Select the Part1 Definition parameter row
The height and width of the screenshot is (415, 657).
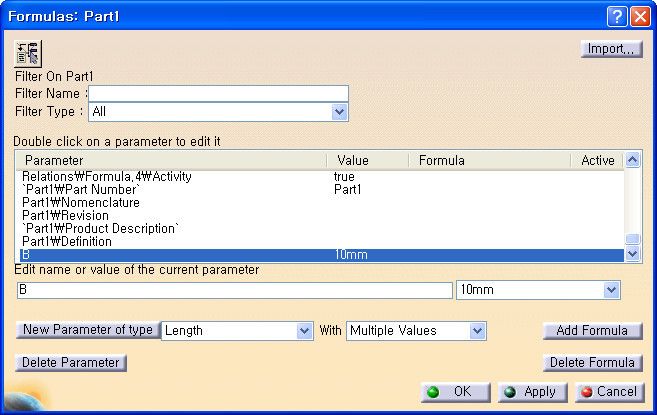(x=321, y=241)
